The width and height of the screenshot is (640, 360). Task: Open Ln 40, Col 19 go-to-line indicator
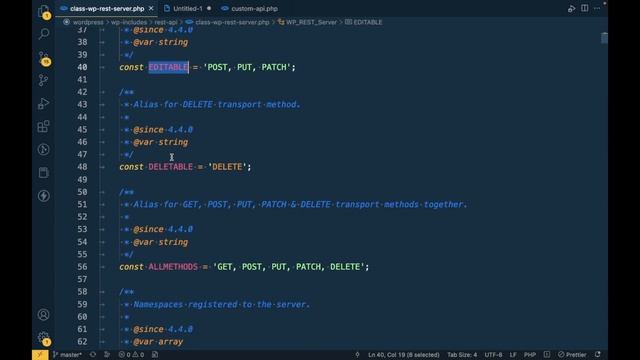tap(404, 355)
